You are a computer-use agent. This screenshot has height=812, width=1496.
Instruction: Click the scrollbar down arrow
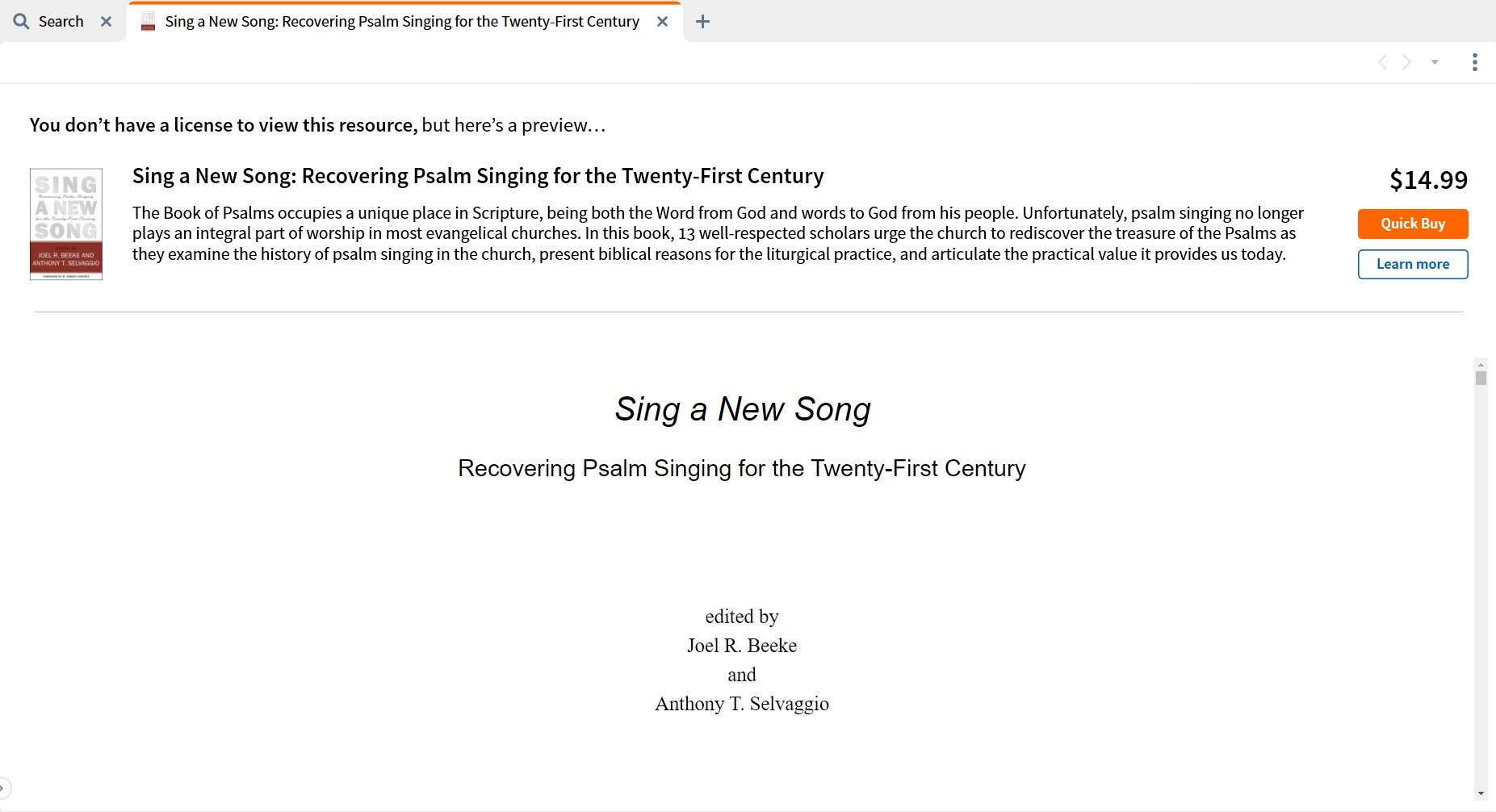[x=1481, y=793]
